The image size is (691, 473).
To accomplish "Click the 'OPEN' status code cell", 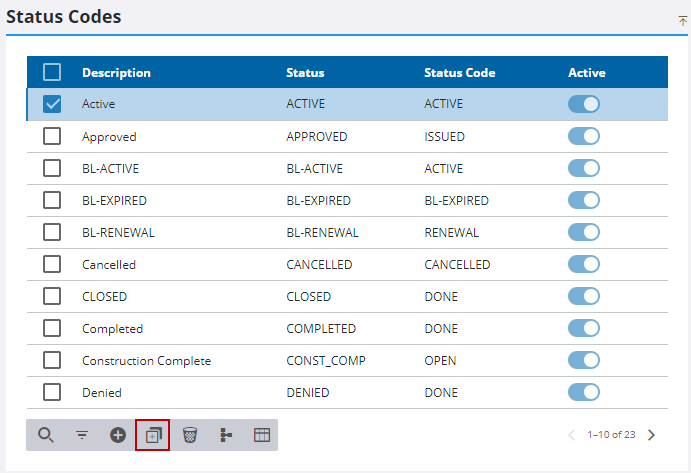I will (440, 361).
